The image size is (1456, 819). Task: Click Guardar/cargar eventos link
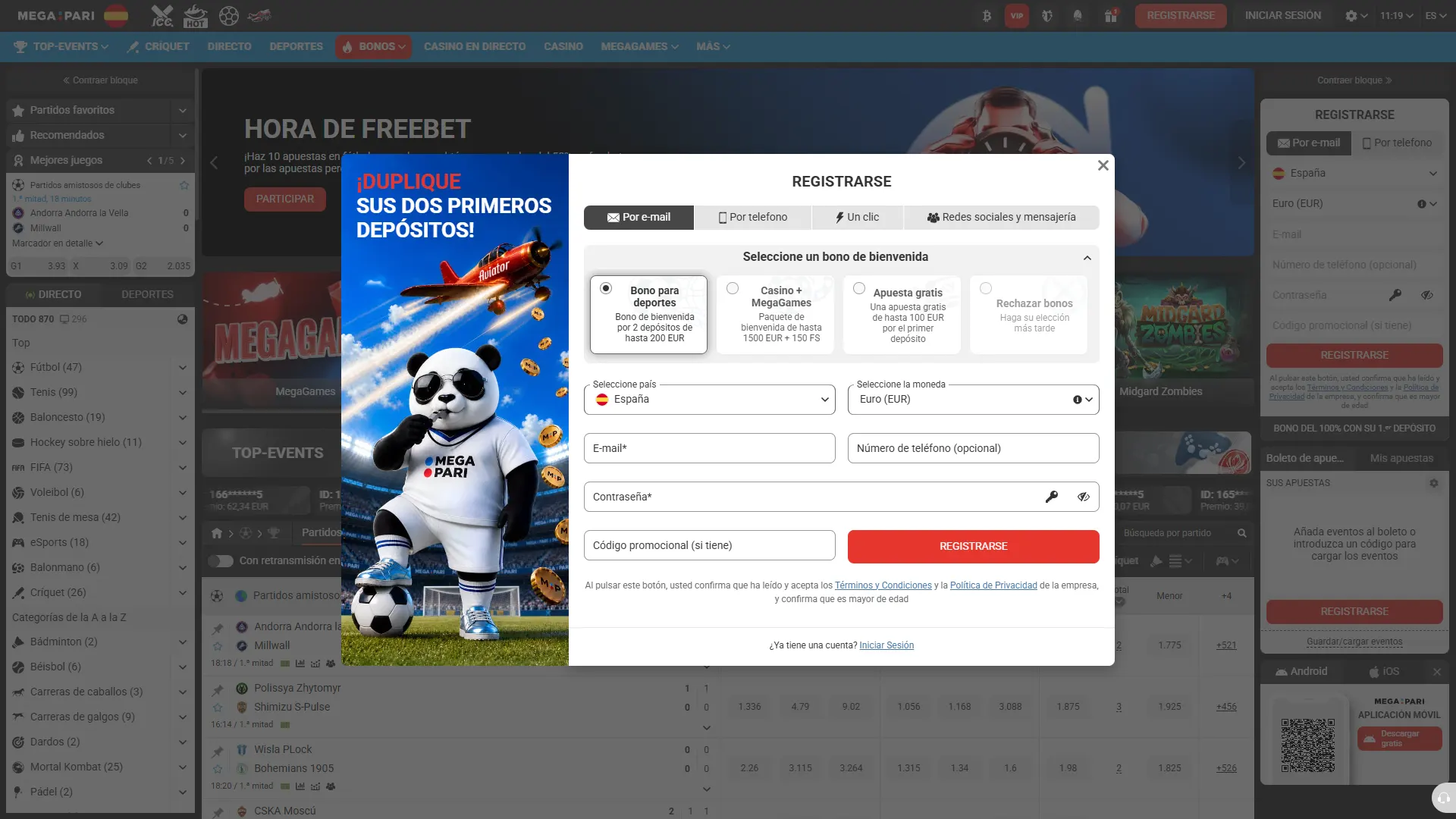click(1354, 642)
